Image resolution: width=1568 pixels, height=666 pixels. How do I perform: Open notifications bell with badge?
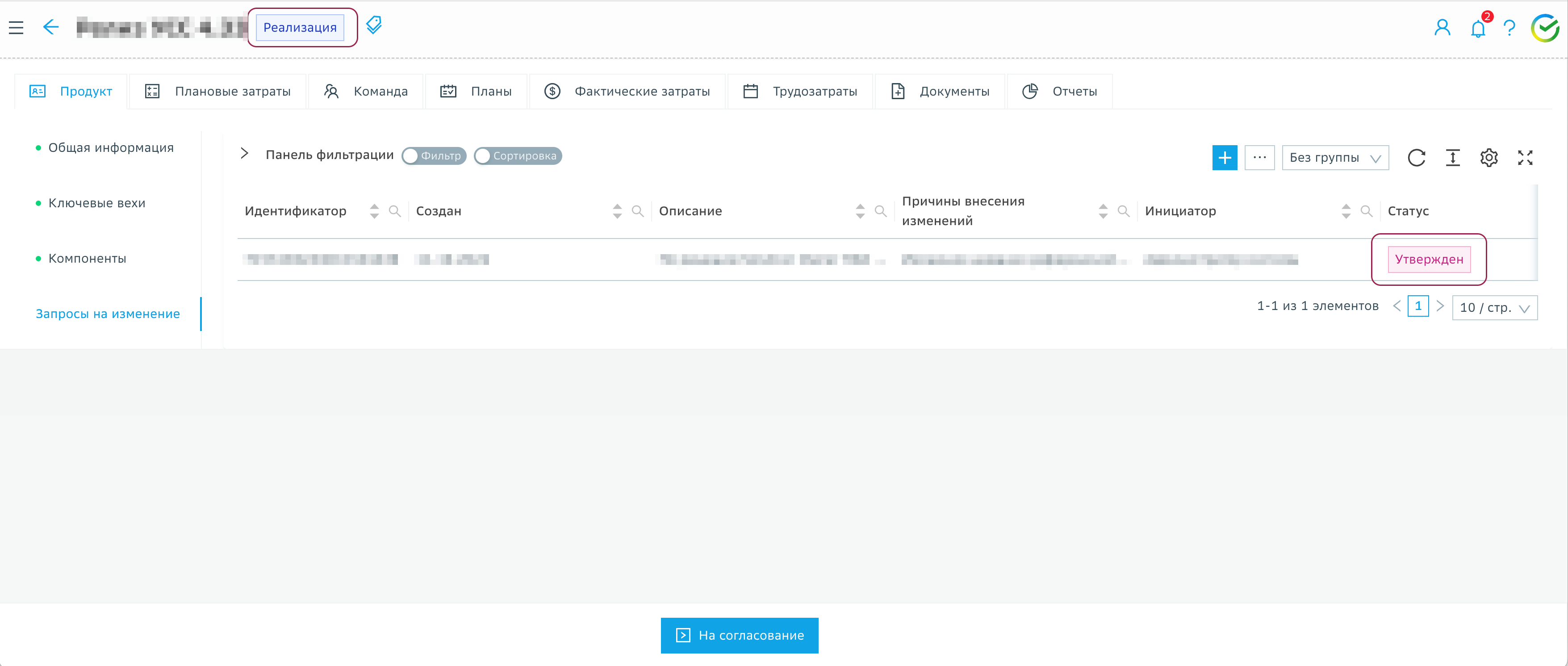(1478, 28)
